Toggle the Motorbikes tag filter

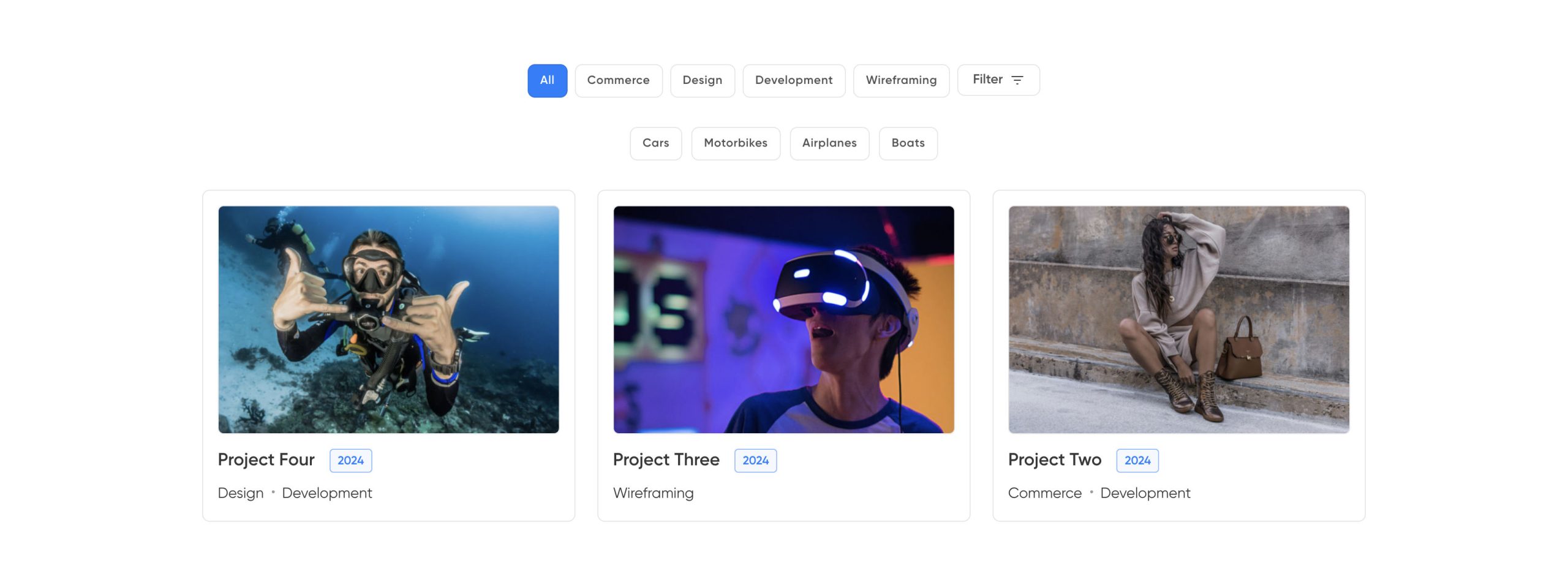pyautogui.click(x=735, y=143)
